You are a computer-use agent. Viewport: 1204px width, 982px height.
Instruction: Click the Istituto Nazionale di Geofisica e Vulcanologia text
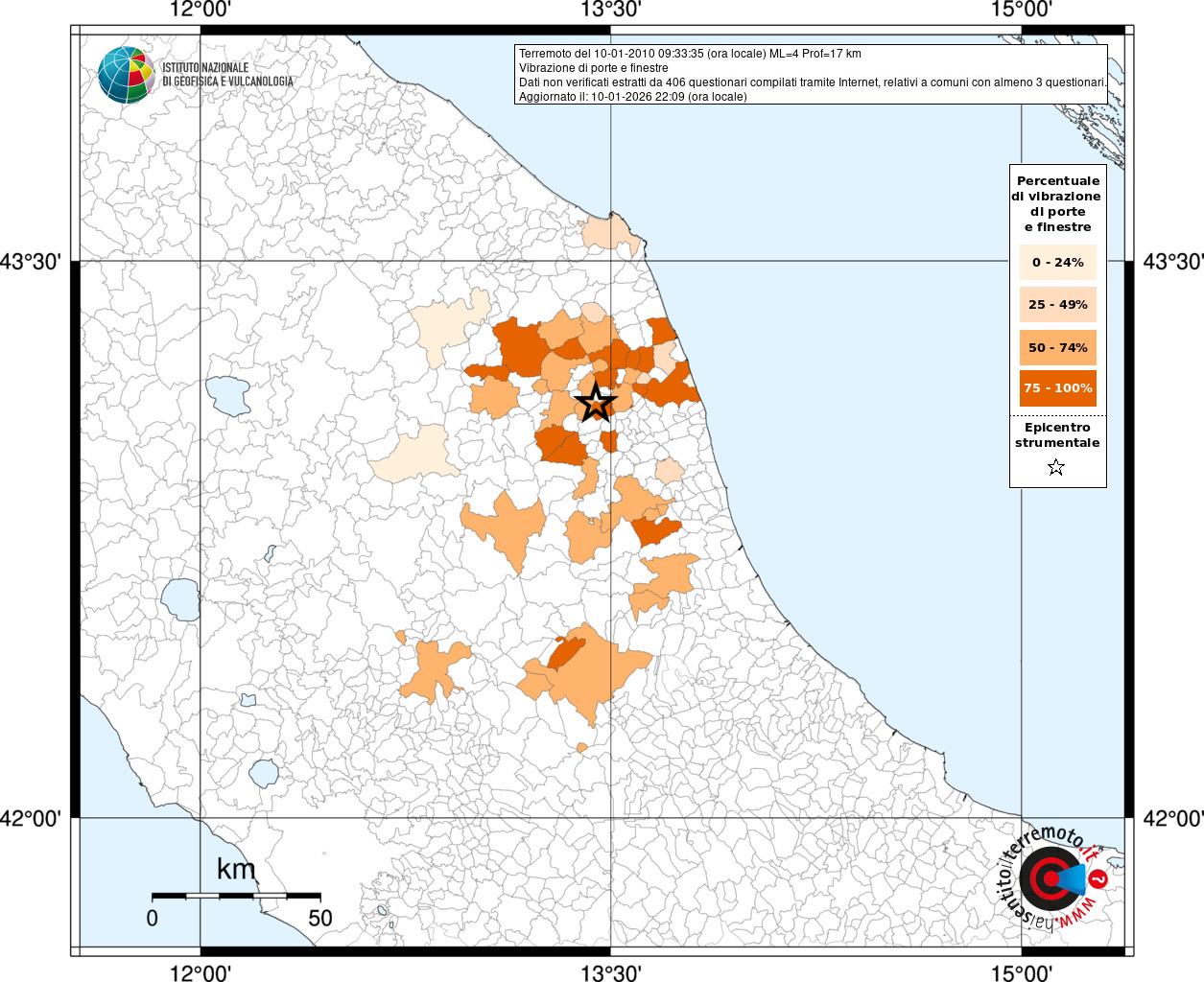pyautogui.click(x=227, y=75)
